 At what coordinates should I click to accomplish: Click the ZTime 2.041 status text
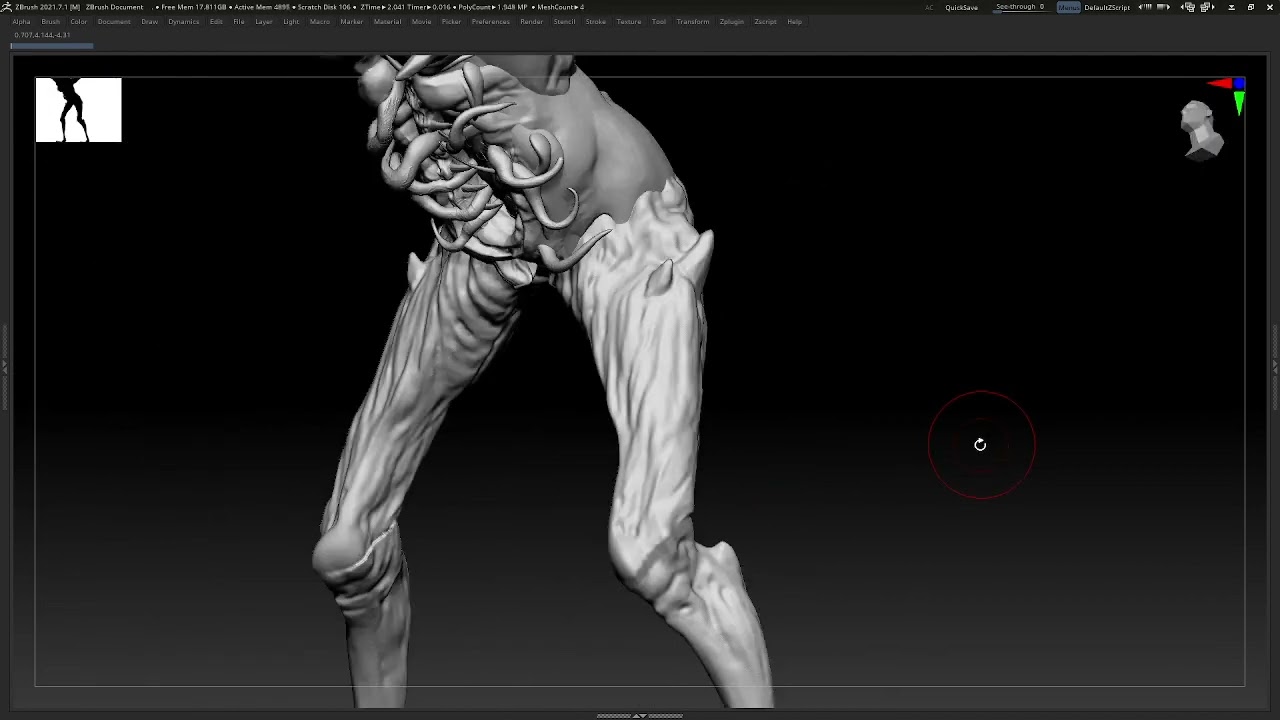[x=382, y=7]
